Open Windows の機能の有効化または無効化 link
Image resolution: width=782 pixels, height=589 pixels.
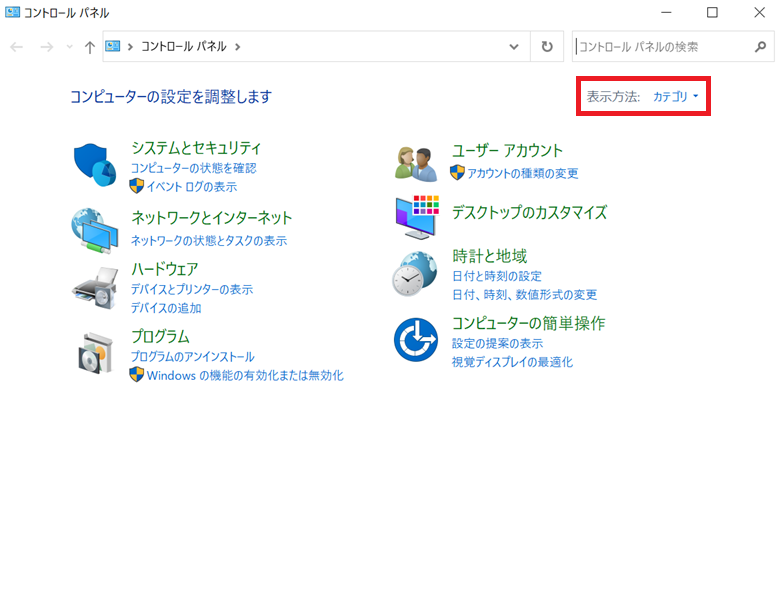pos(245,376)
